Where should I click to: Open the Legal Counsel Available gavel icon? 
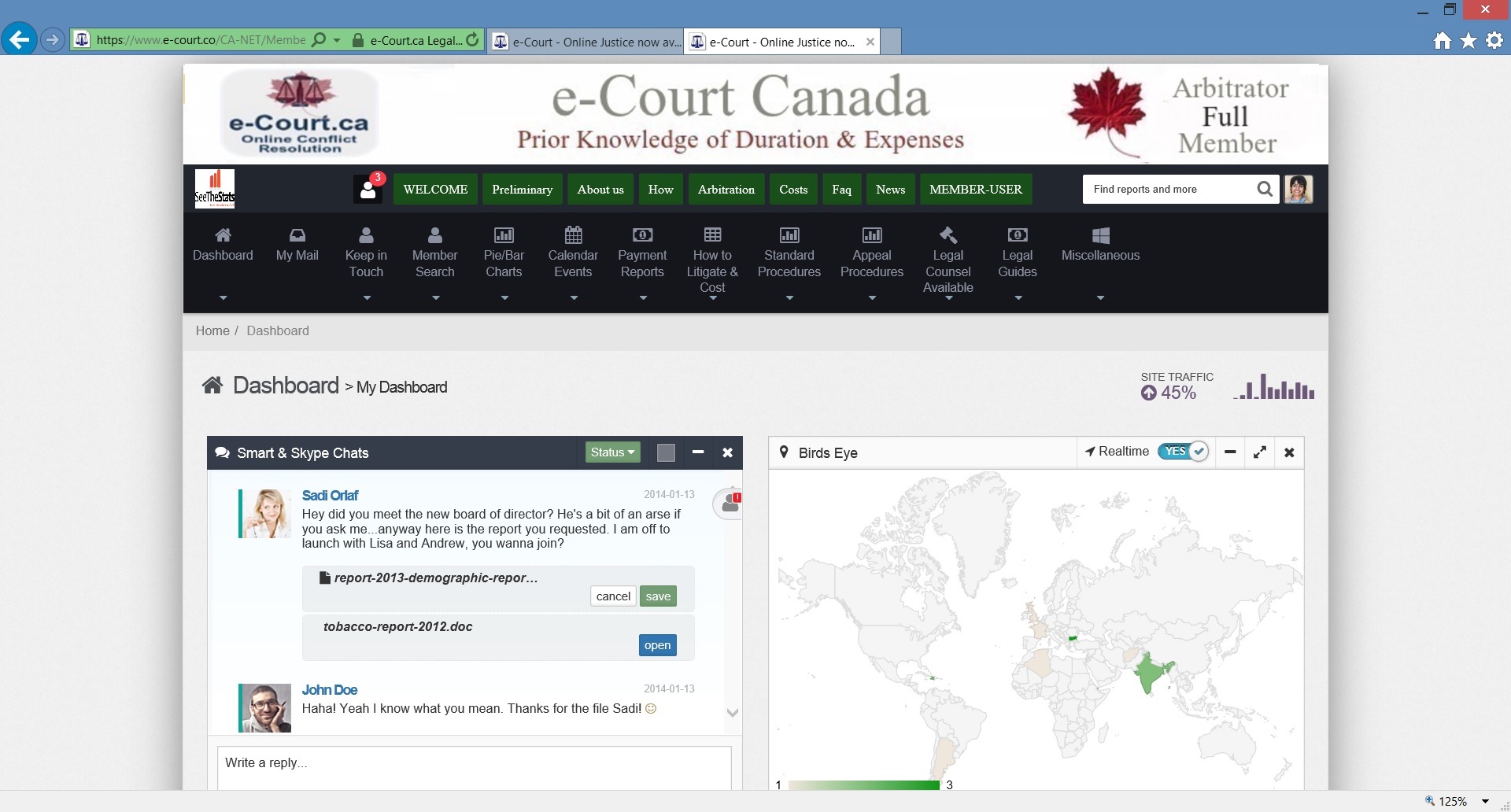tap(948, 235)
